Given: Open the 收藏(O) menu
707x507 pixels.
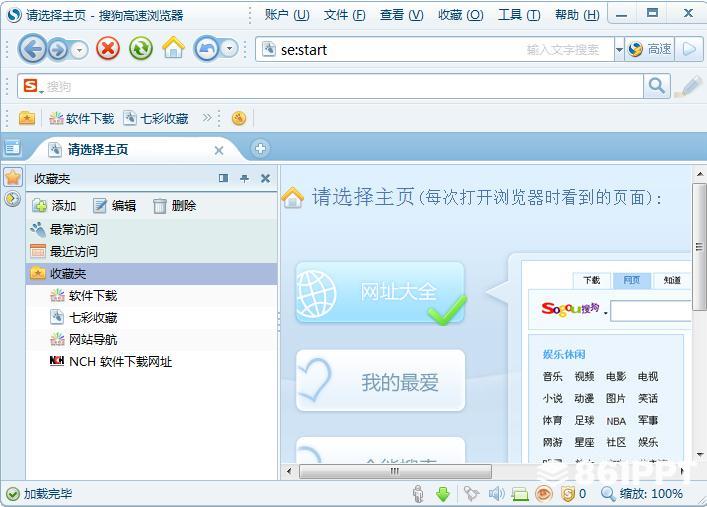Looking at the screenshot, I should coord(460,15).
